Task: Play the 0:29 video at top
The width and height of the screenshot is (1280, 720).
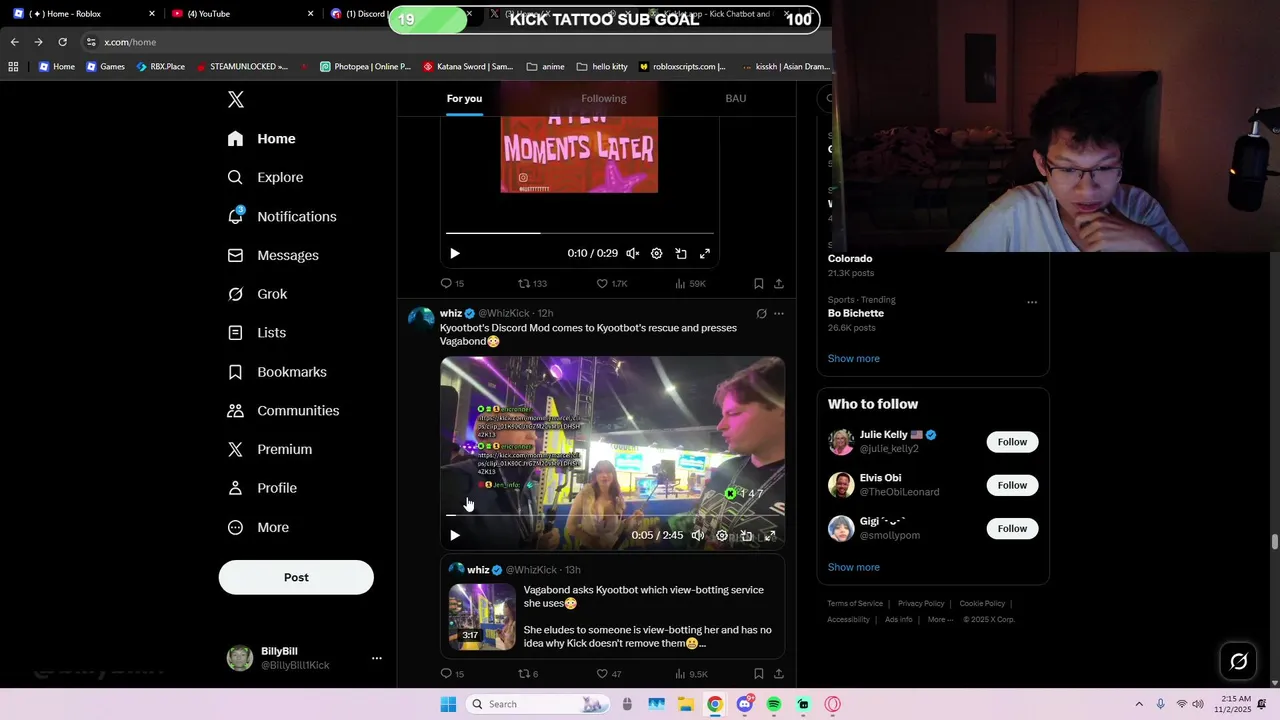Action: [x=455, y=254]
